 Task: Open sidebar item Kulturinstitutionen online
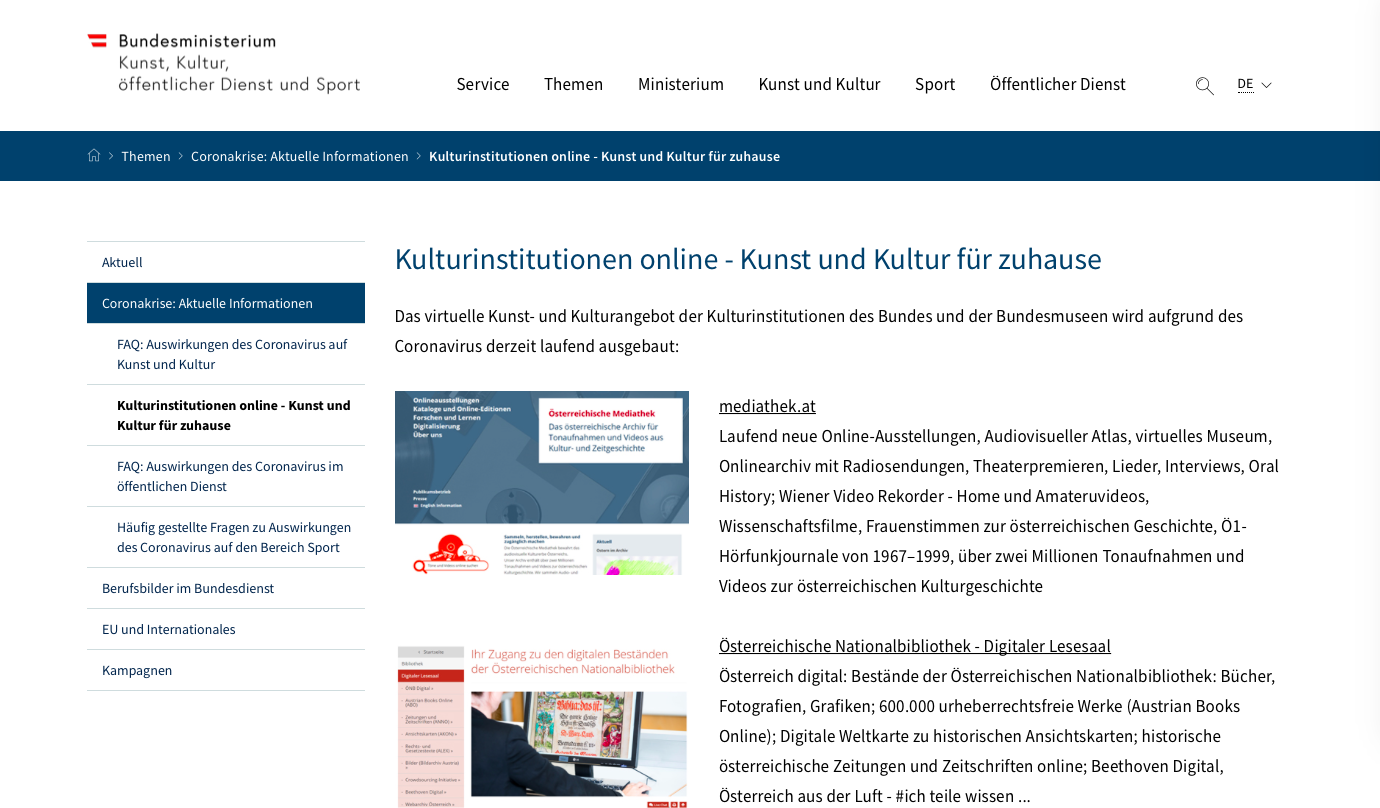(226, 415)
